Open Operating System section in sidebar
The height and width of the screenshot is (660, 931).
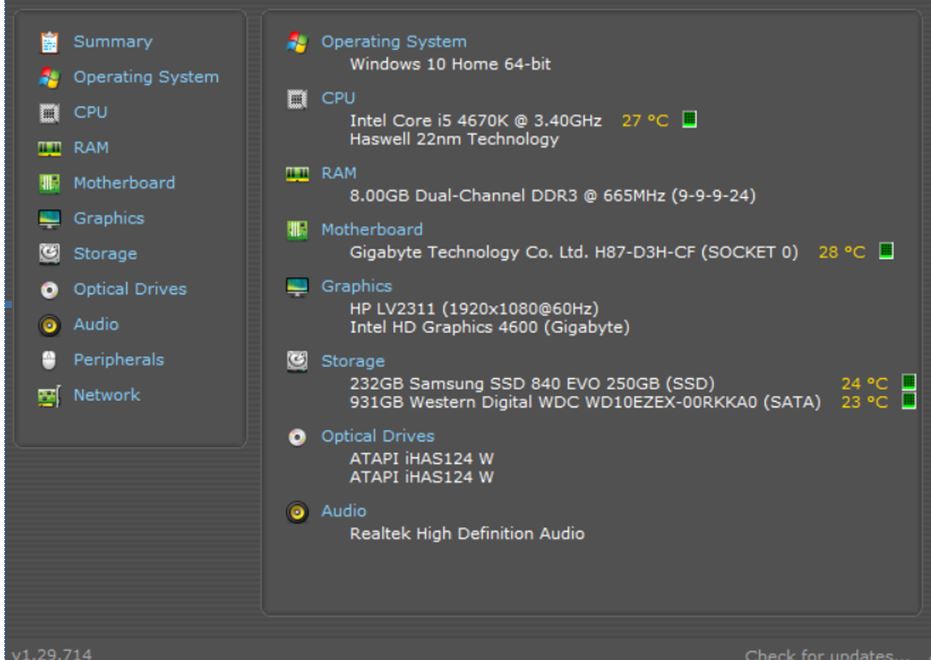[146, 77]
